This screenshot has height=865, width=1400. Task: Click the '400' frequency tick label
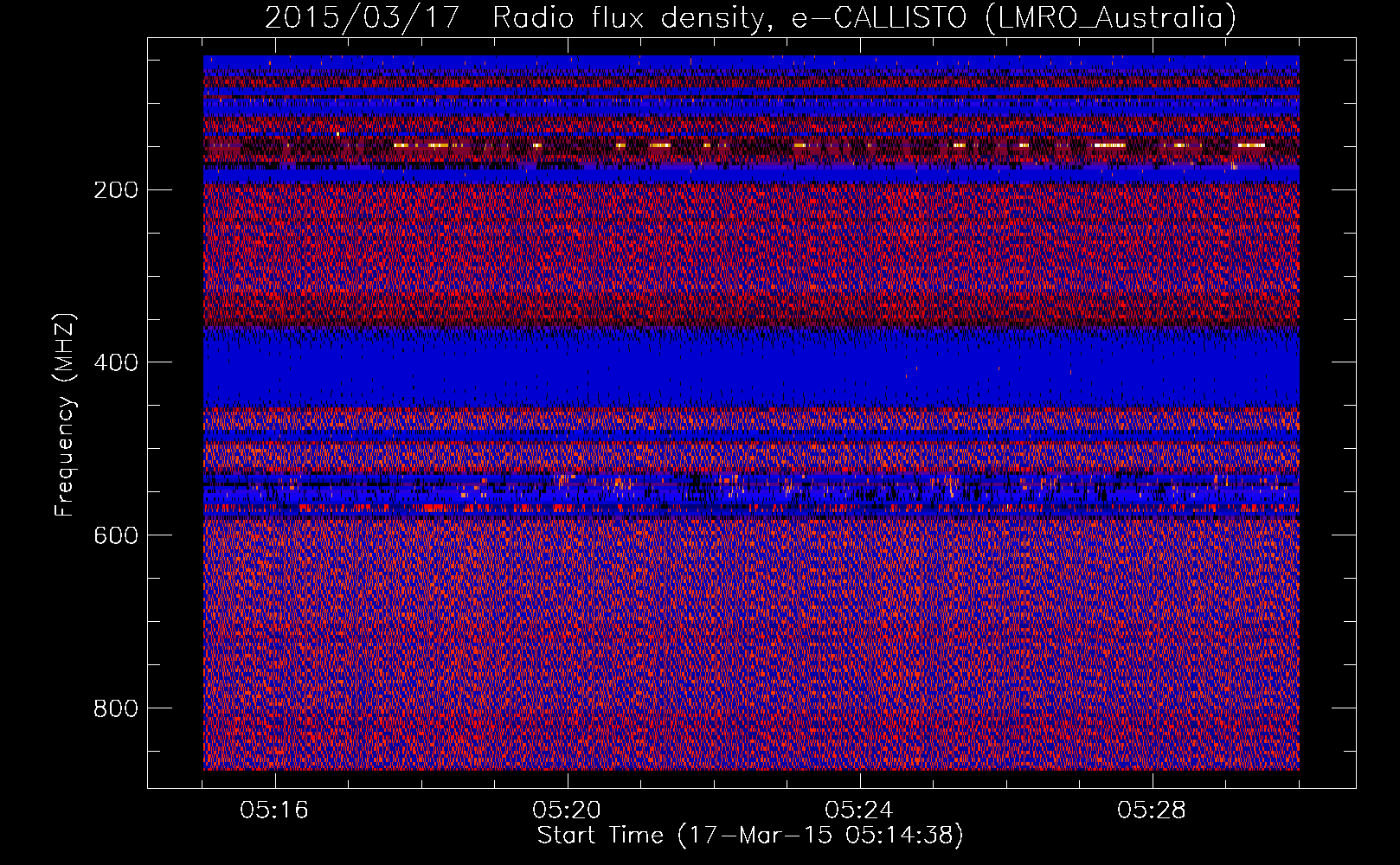point(115,362)
